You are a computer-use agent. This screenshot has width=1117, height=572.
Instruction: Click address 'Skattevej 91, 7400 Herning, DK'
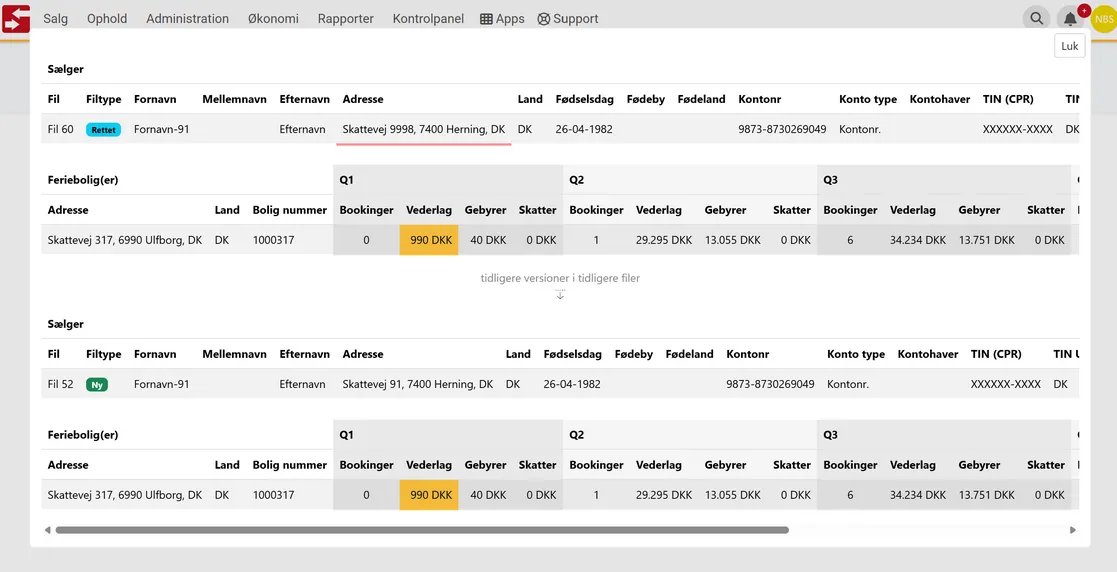tap(417, 384)
